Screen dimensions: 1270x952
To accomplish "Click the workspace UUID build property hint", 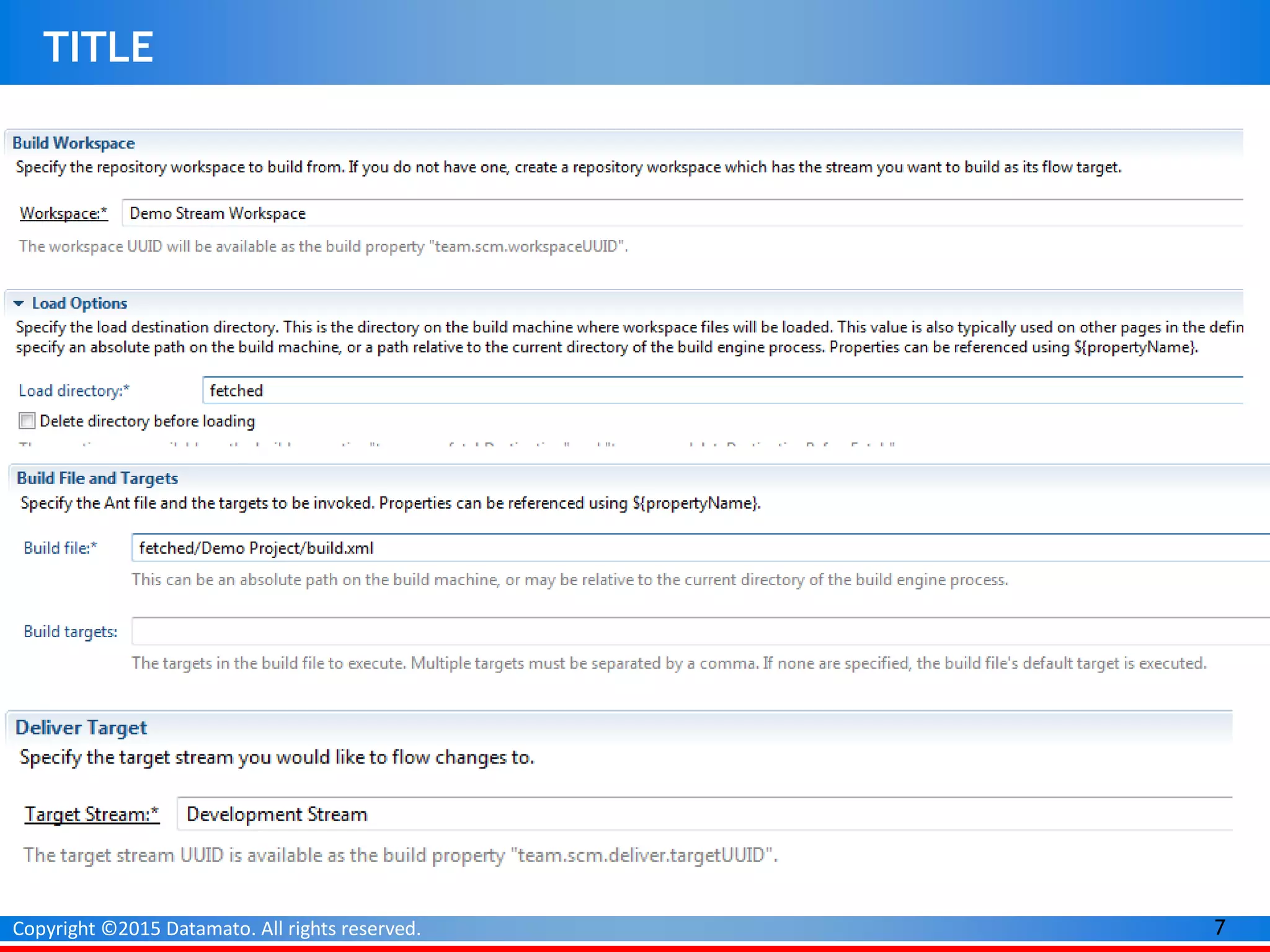I will click(x=323, y=247).
